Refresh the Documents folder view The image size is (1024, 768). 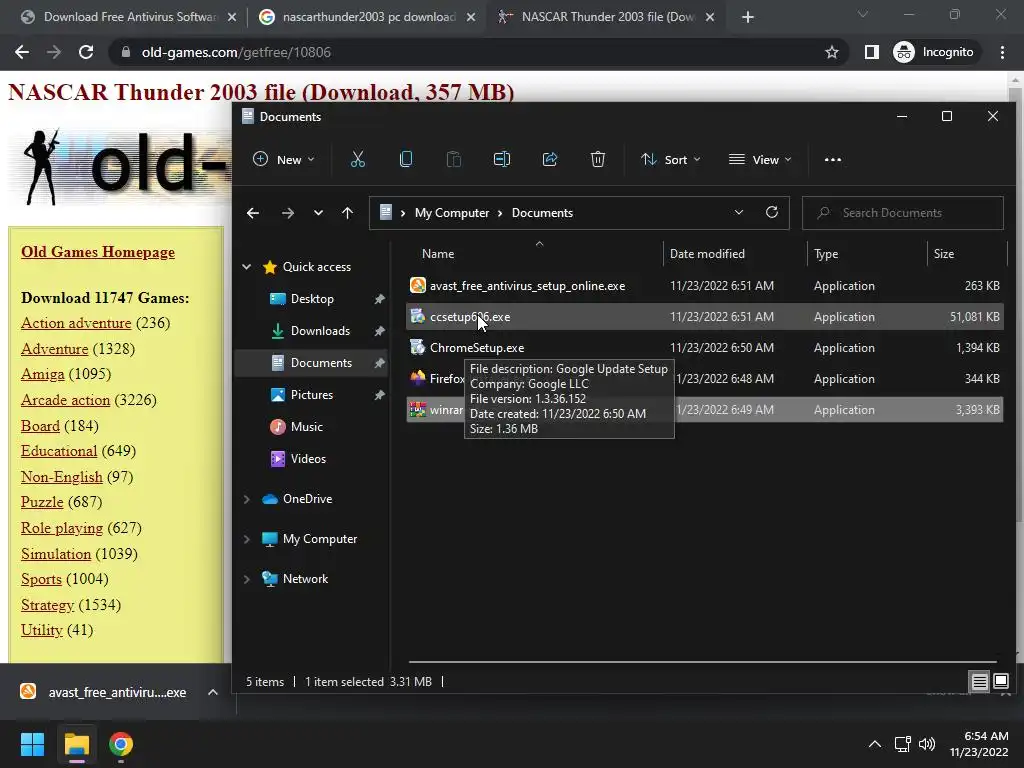[772, 212]
